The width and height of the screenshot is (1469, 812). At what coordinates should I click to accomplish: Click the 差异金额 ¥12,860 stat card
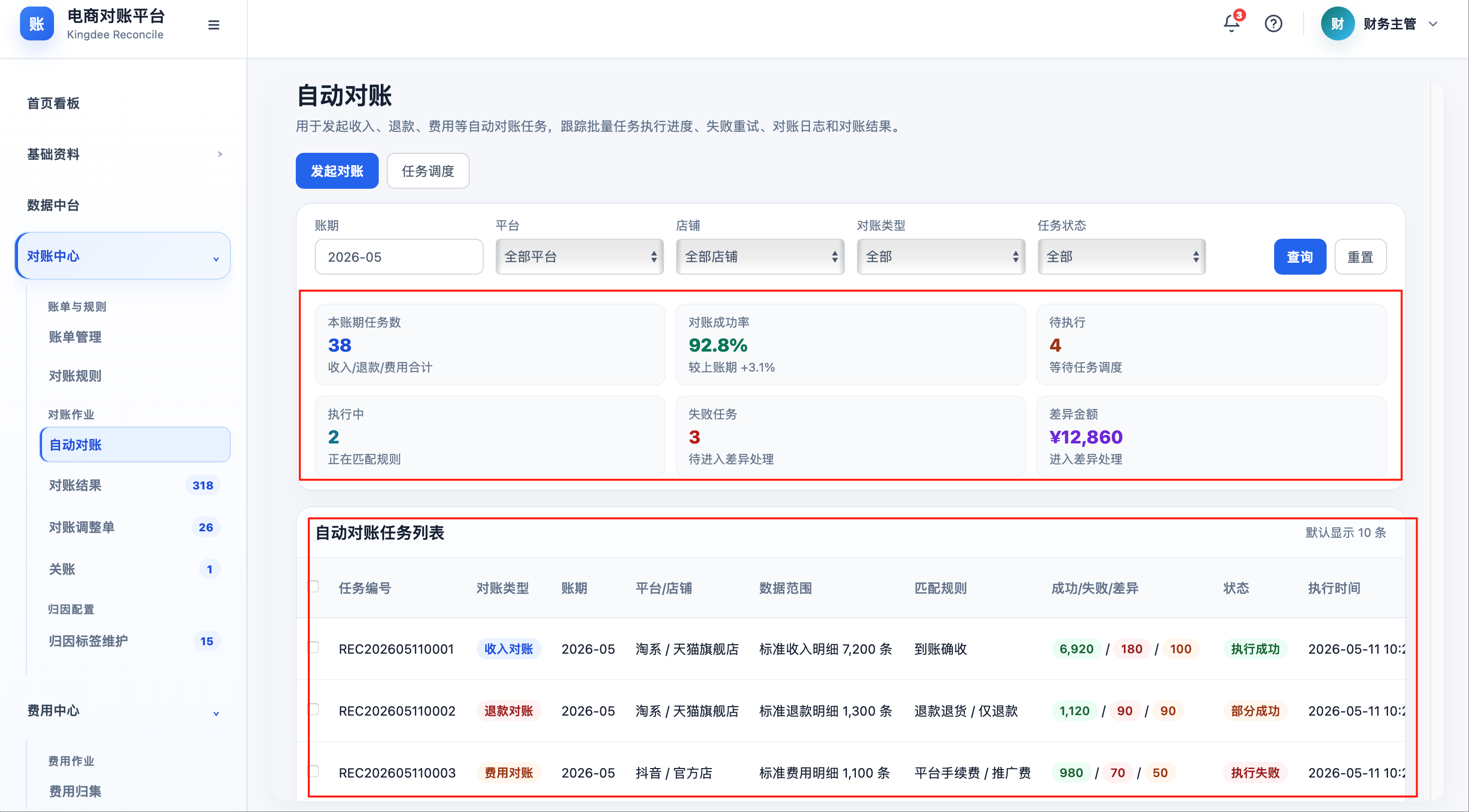tap(1211, 436)
